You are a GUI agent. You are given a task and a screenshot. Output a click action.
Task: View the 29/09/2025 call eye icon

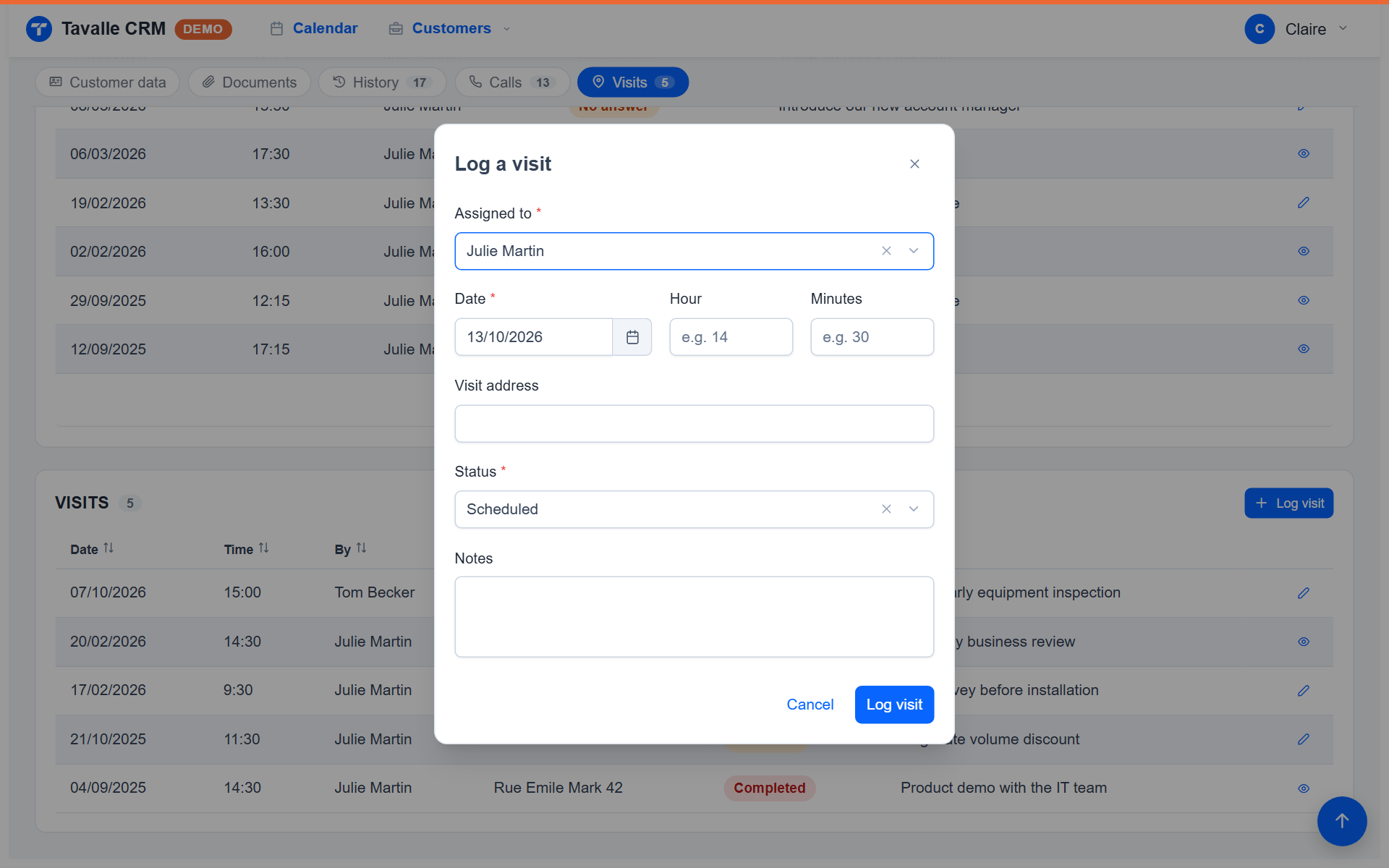[1304, 301]
